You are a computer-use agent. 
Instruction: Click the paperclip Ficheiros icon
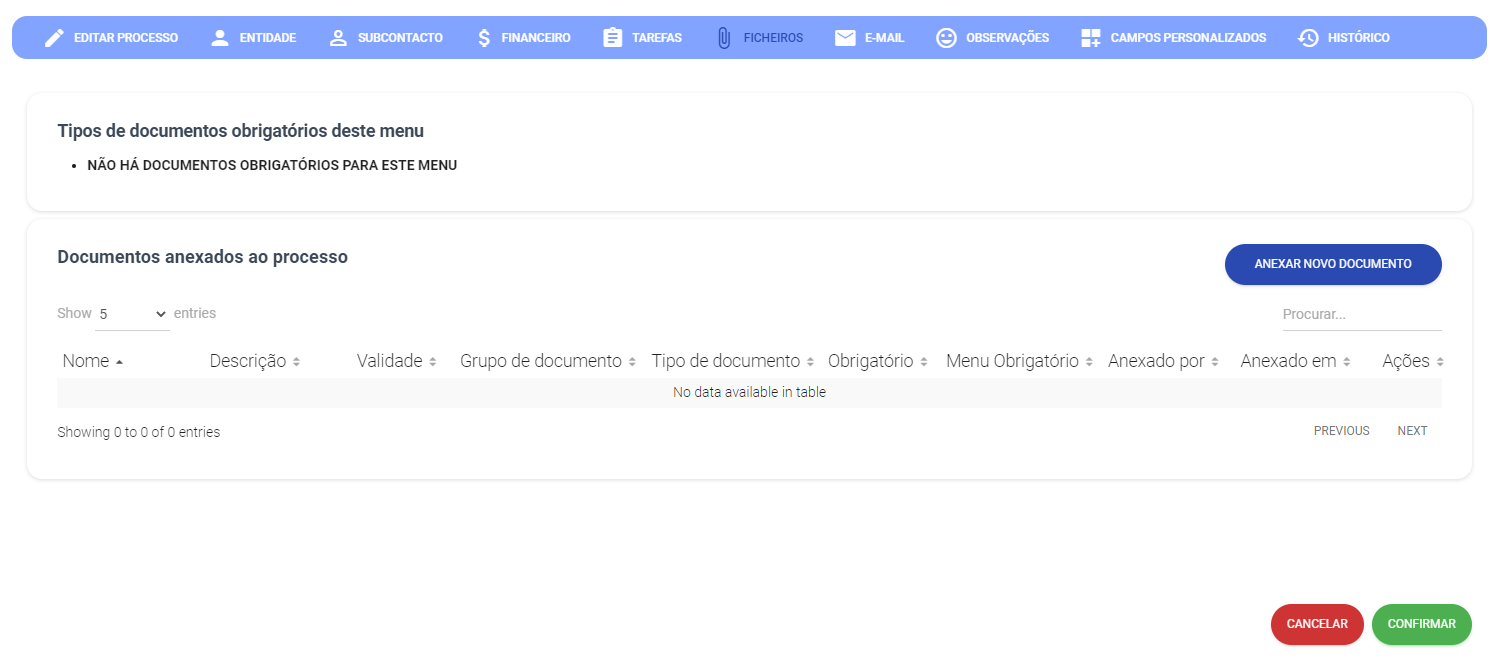pyautogui.click(x=724, y=38)
